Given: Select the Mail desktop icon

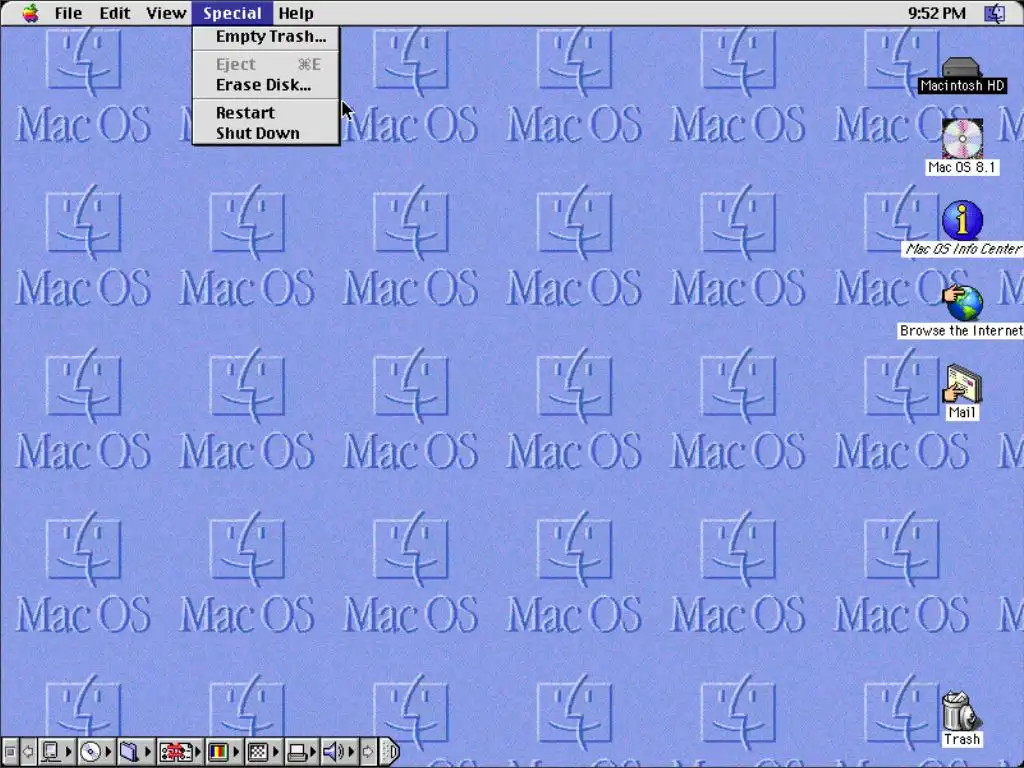Looking at the screenshot, I should 962,392.
